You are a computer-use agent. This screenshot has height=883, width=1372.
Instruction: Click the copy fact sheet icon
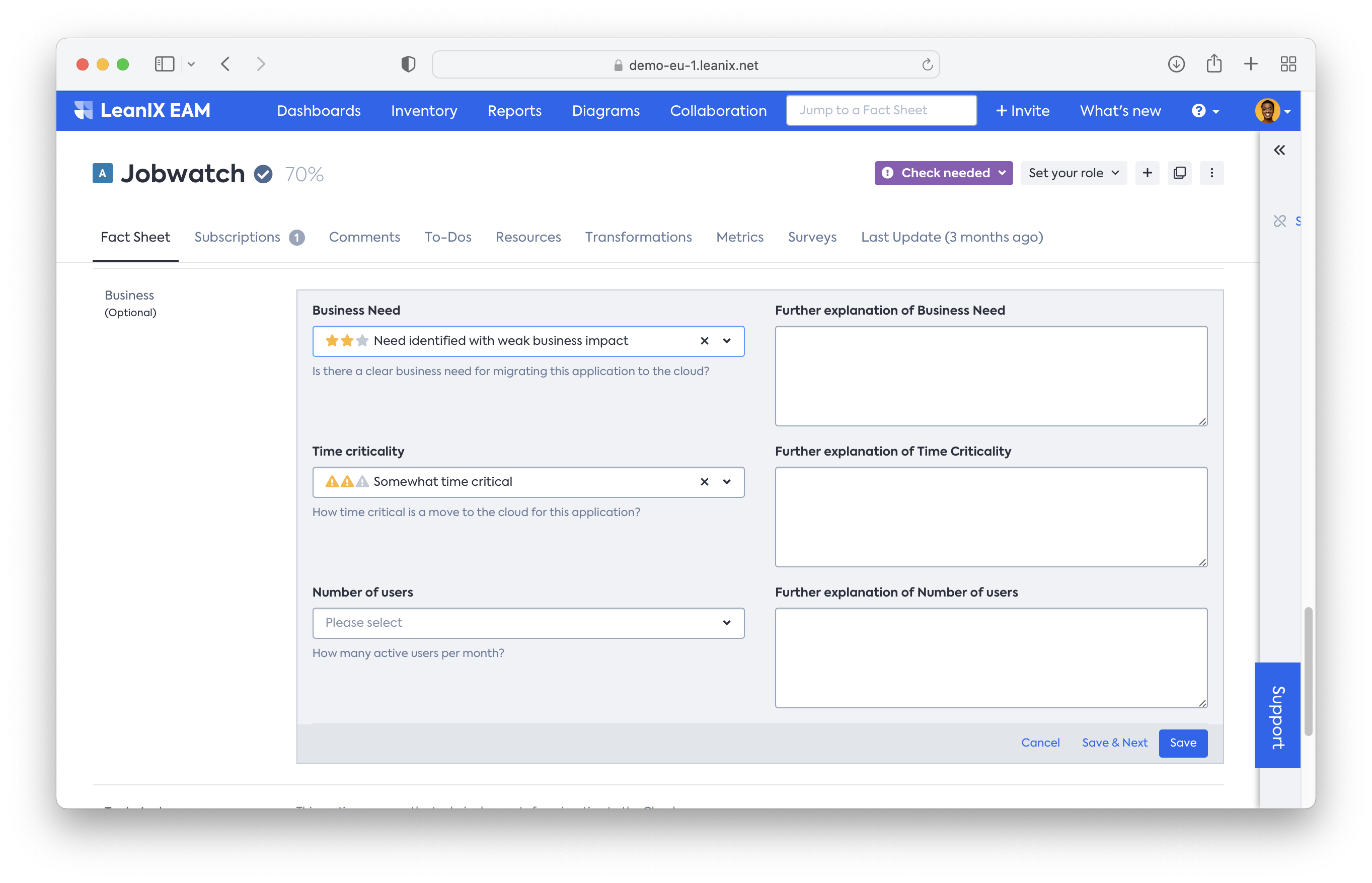point(1179,173)
